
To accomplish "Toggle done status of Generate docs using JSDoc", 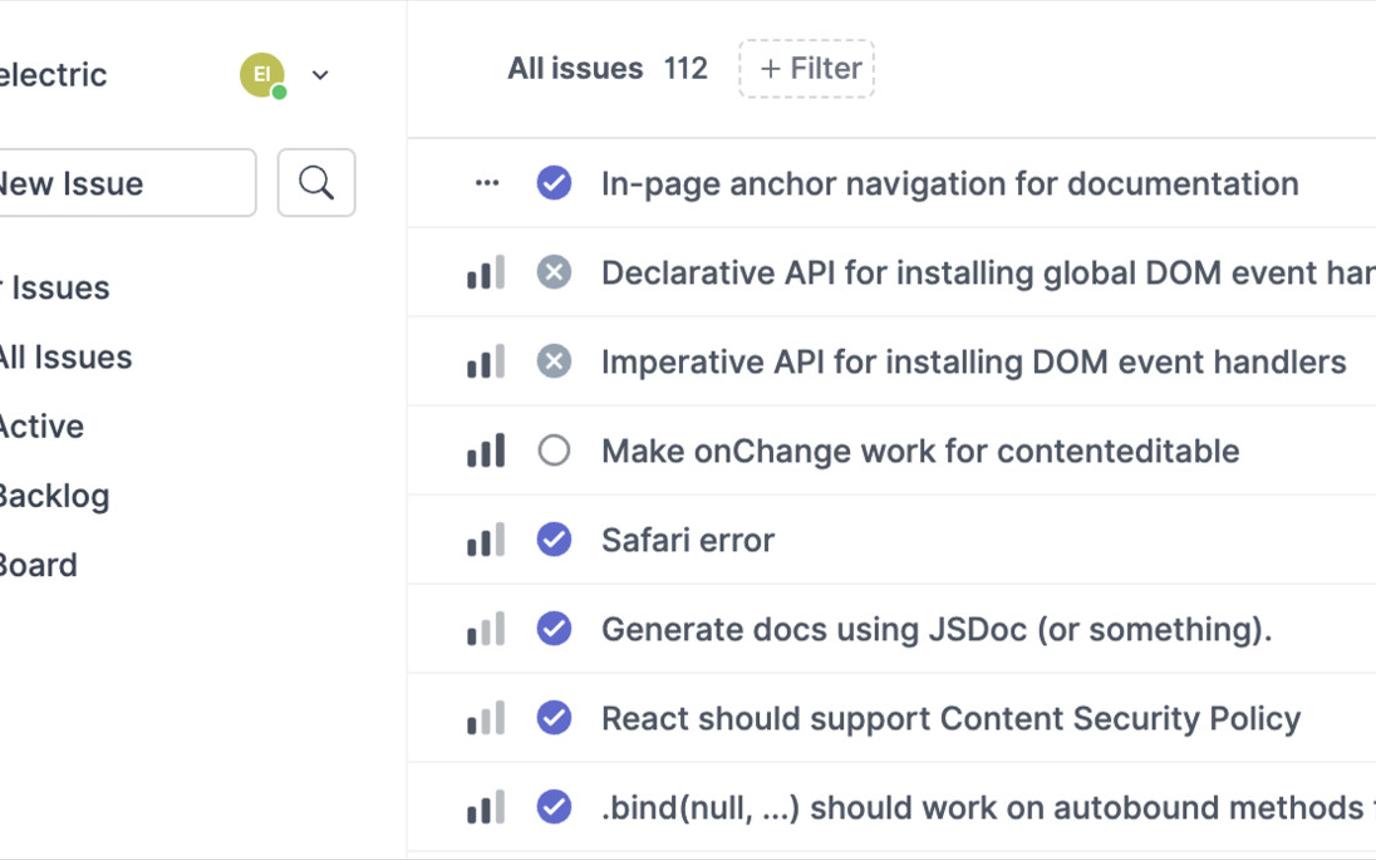I will [x=554, y=628].
